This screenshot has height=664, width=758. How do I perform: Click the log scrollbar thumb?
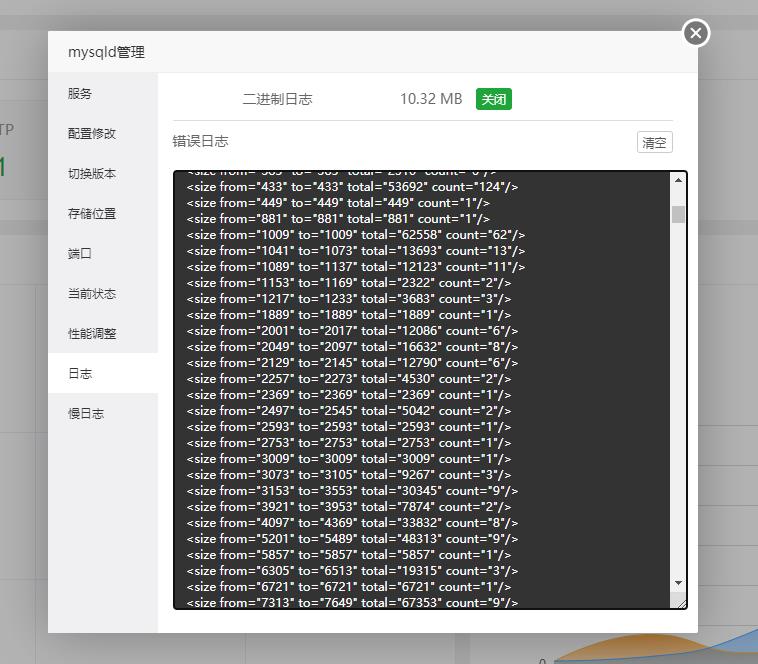(678, 214)
